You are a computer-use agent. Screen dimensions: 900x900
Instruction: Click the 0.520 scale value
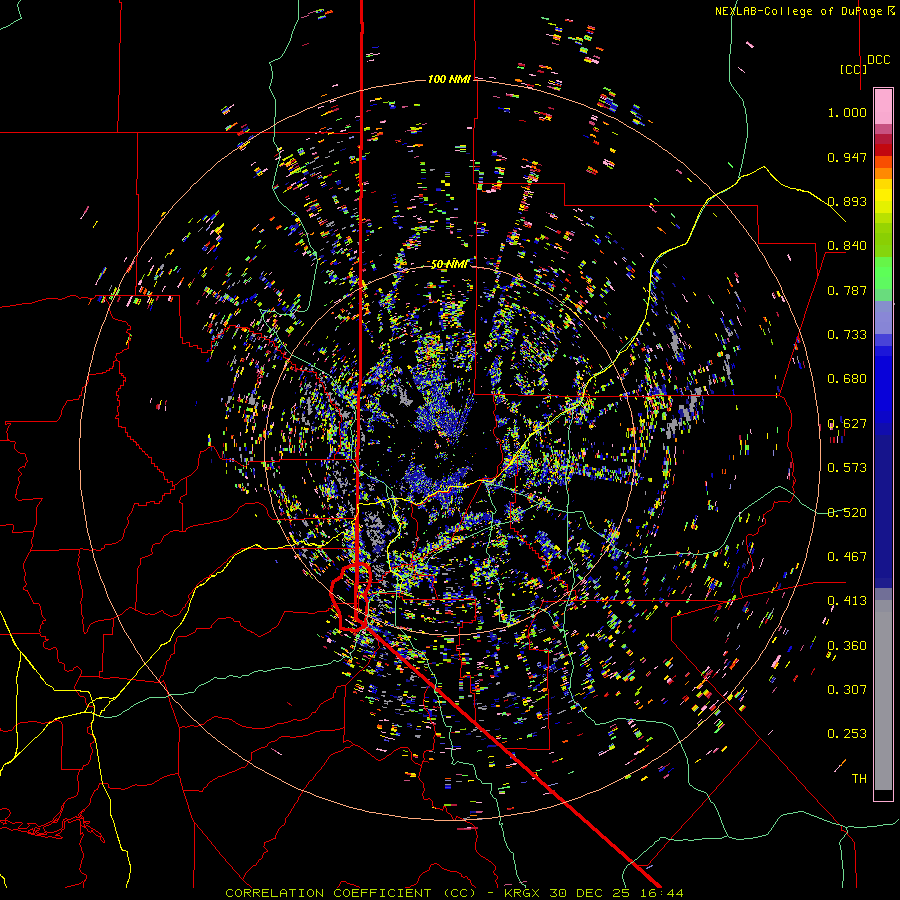click(x=847, y=513)
